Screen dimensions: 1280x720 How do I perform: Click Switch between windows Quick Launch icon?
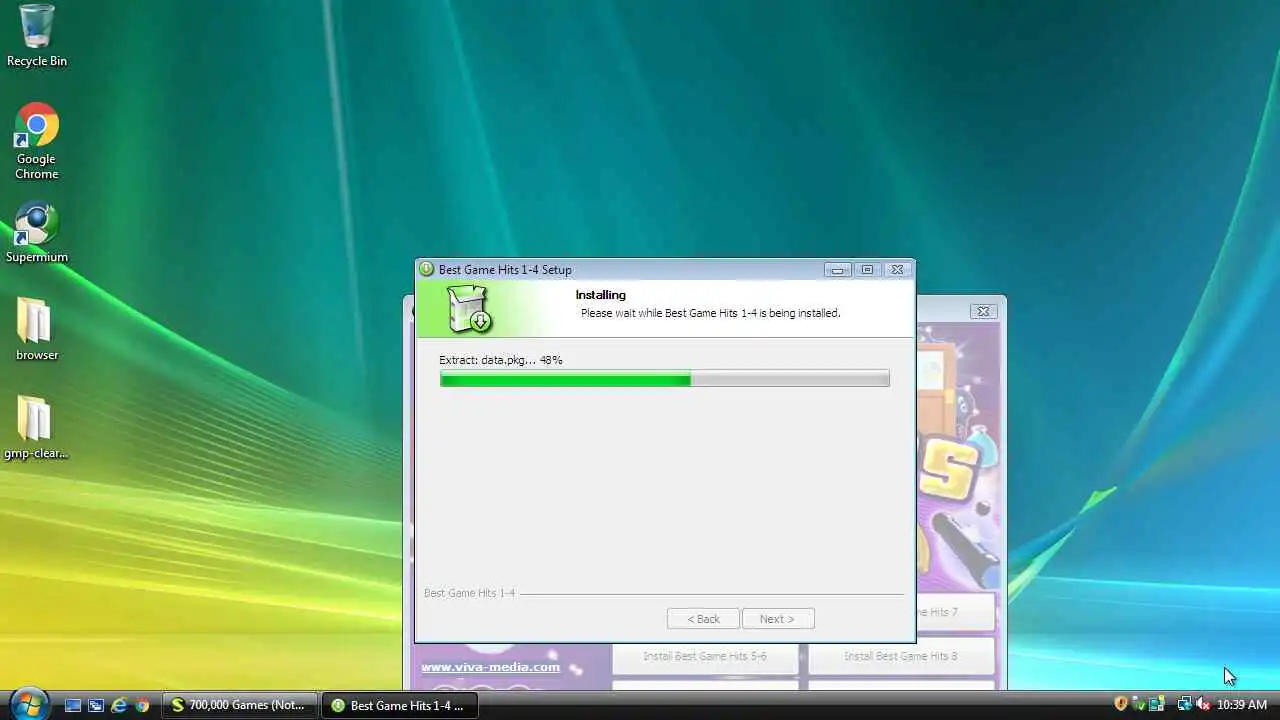tap(96, 705)
